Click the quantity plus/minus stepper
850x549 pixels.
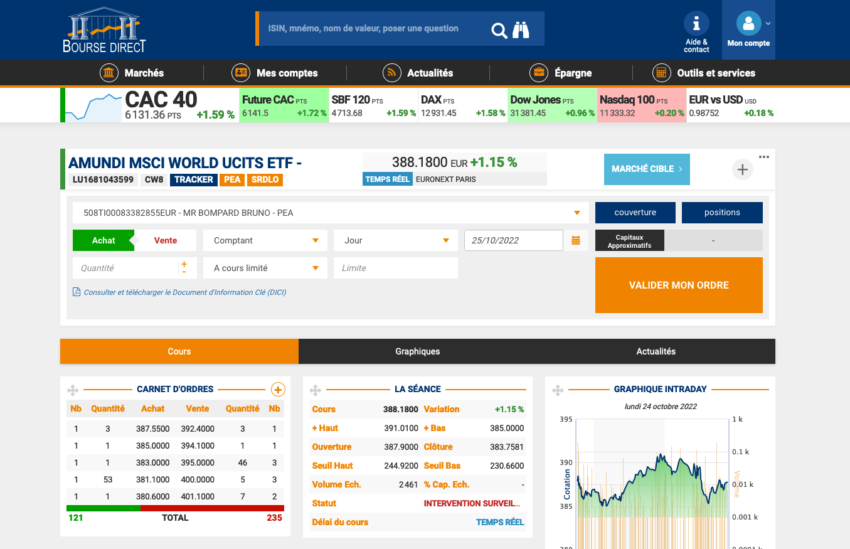click(x=184, y=268)
